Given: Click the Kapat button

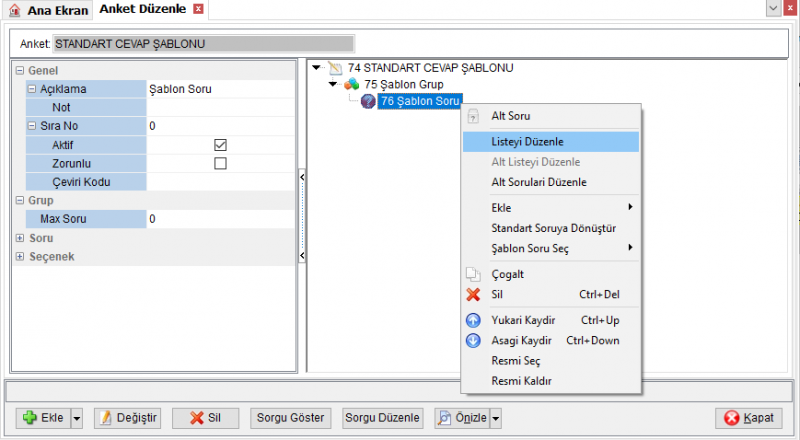Looking at the screenshot, I should pyautogui.click(x=749, y=418).
